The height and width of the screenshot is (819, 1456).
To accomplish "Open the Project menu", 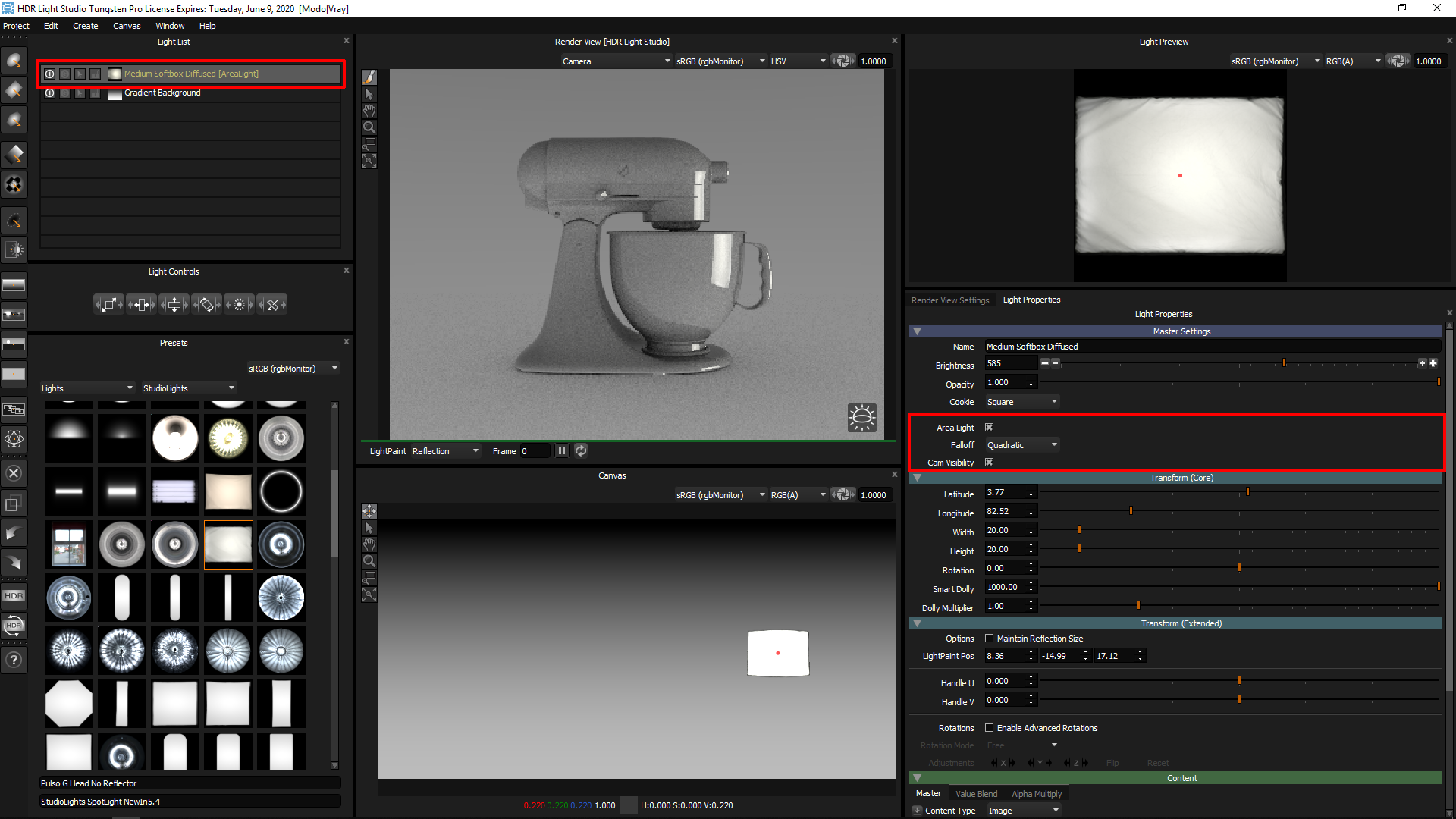I will [16, 26].
